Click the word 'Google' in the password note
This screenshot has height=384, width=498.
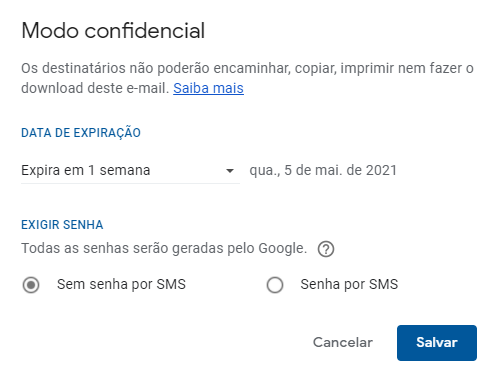(282, 249)
